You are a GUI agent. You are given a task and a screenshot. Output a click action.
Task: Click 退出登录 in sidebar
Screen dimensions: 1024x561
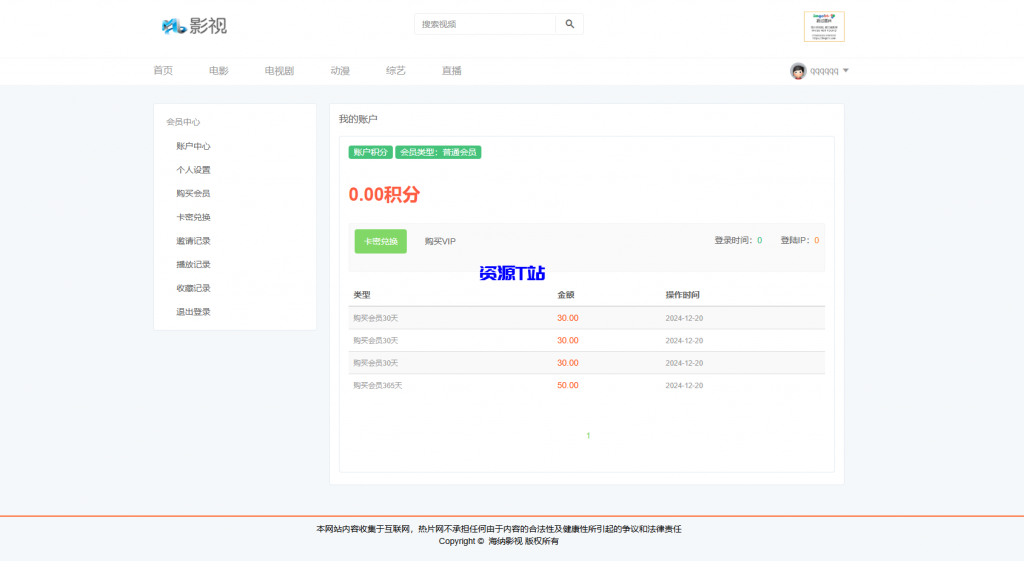click(193, 312)
